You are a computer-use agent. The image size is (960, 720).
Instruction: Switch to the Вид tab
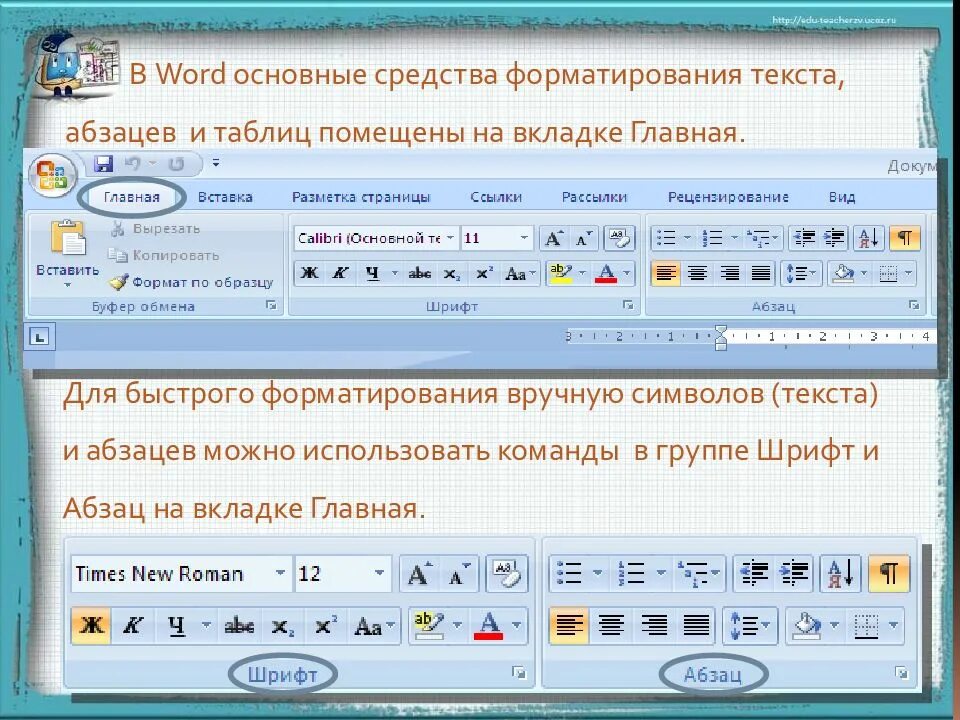842,197
